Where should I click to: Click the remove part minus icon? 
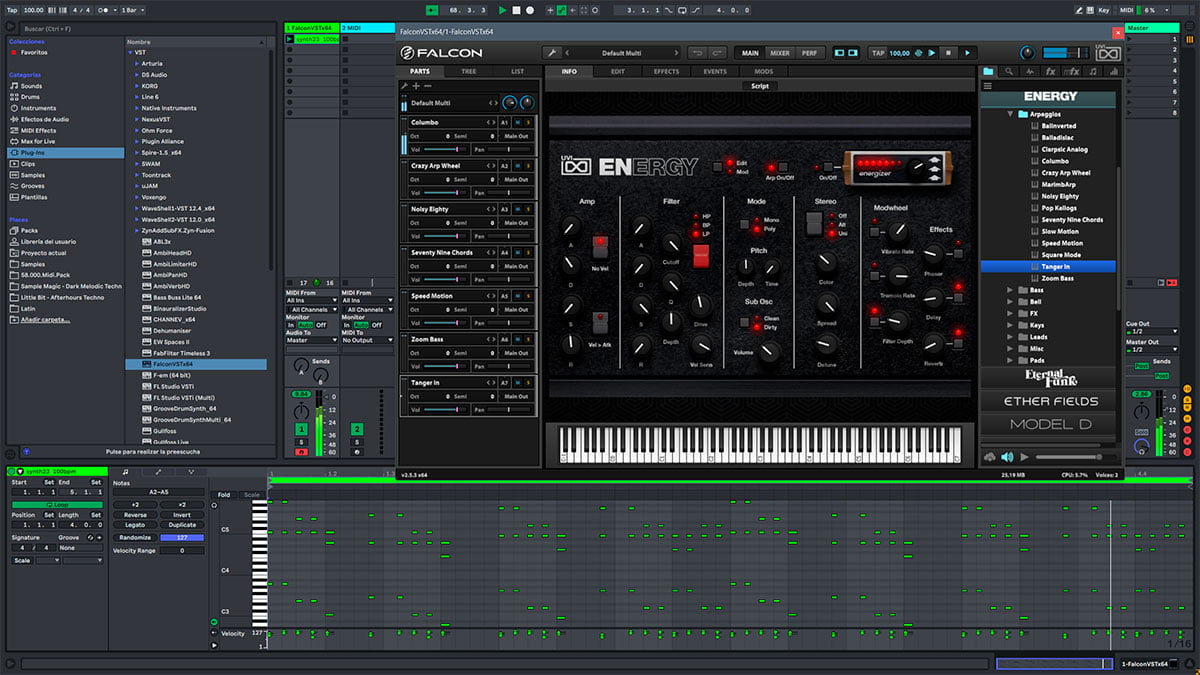(x=427, y=87)
